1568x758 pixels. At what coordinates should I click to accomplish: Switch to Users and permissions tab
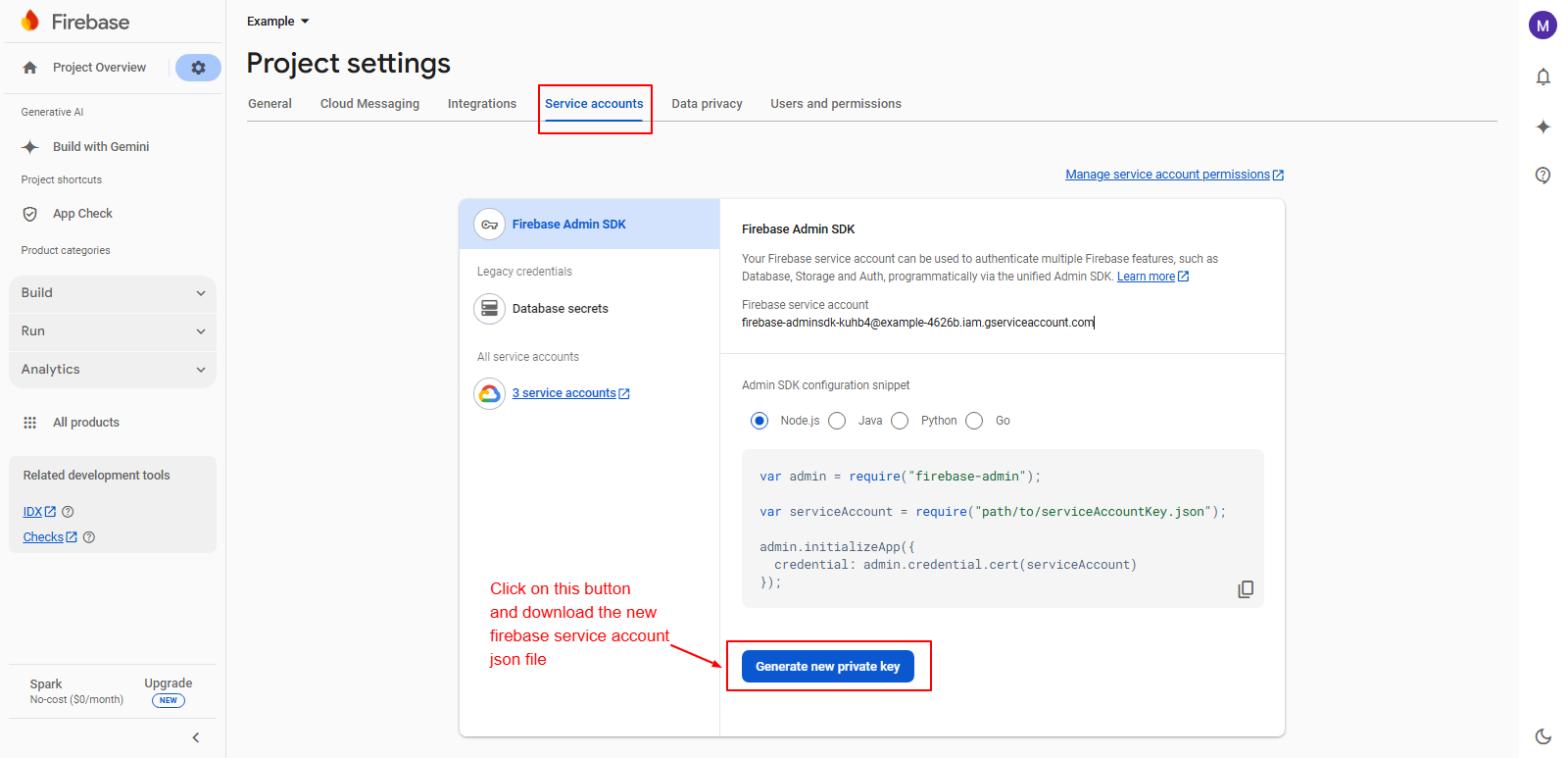click(836, 104)
